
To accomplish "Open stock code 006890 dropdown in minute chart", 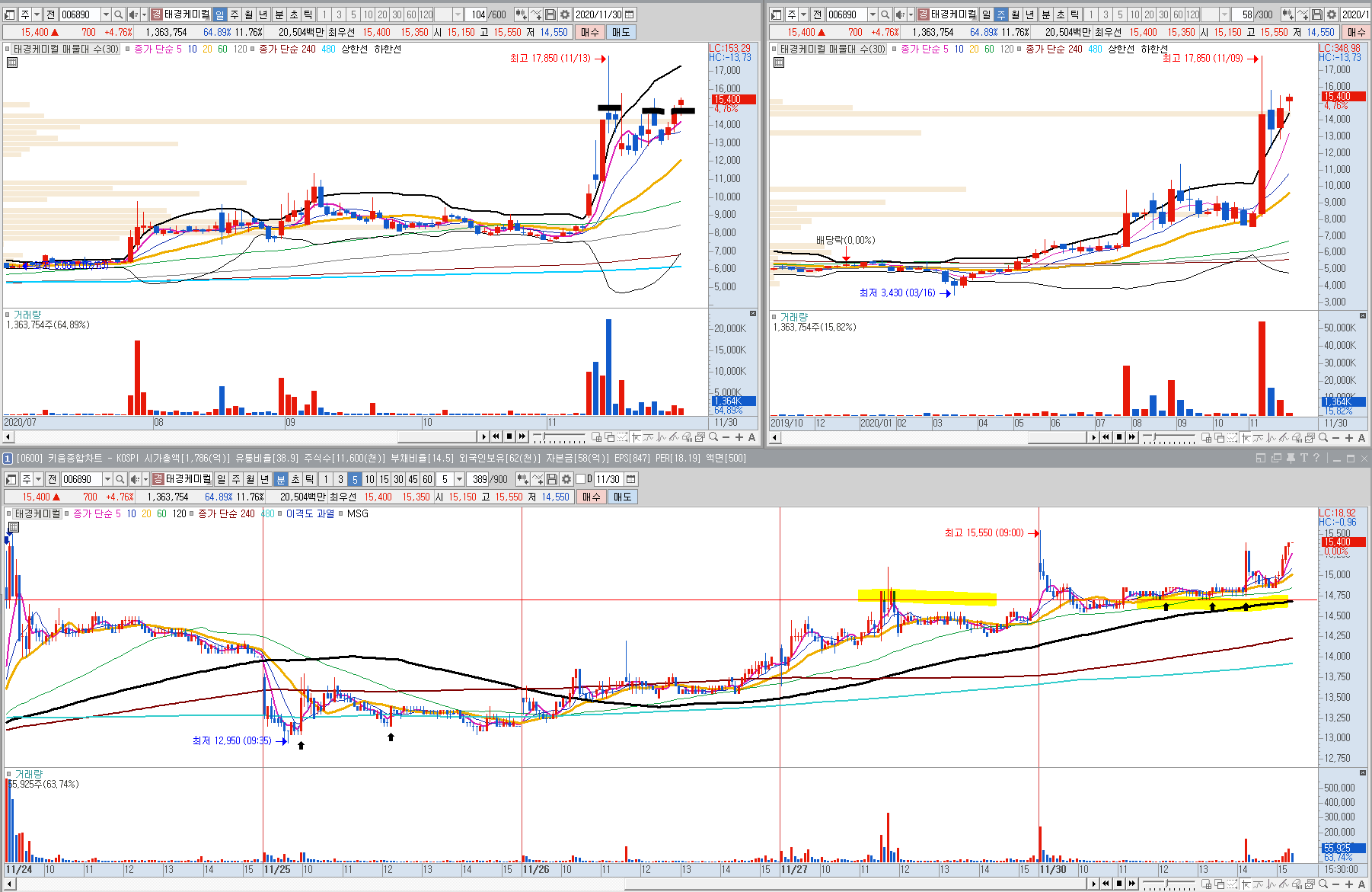I will tap(107, 479).
